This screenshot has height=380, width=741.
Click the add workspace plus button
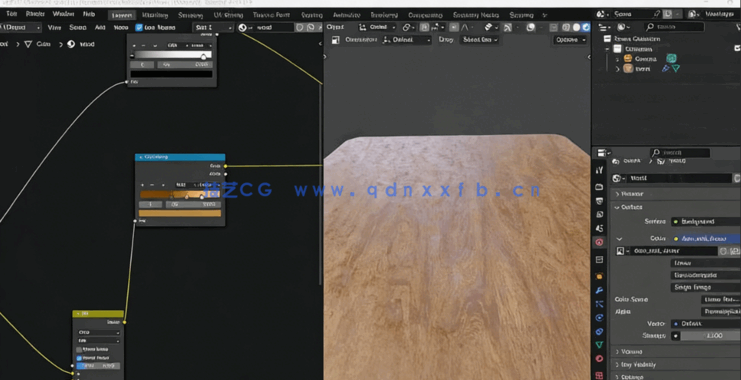pos(544,15)
